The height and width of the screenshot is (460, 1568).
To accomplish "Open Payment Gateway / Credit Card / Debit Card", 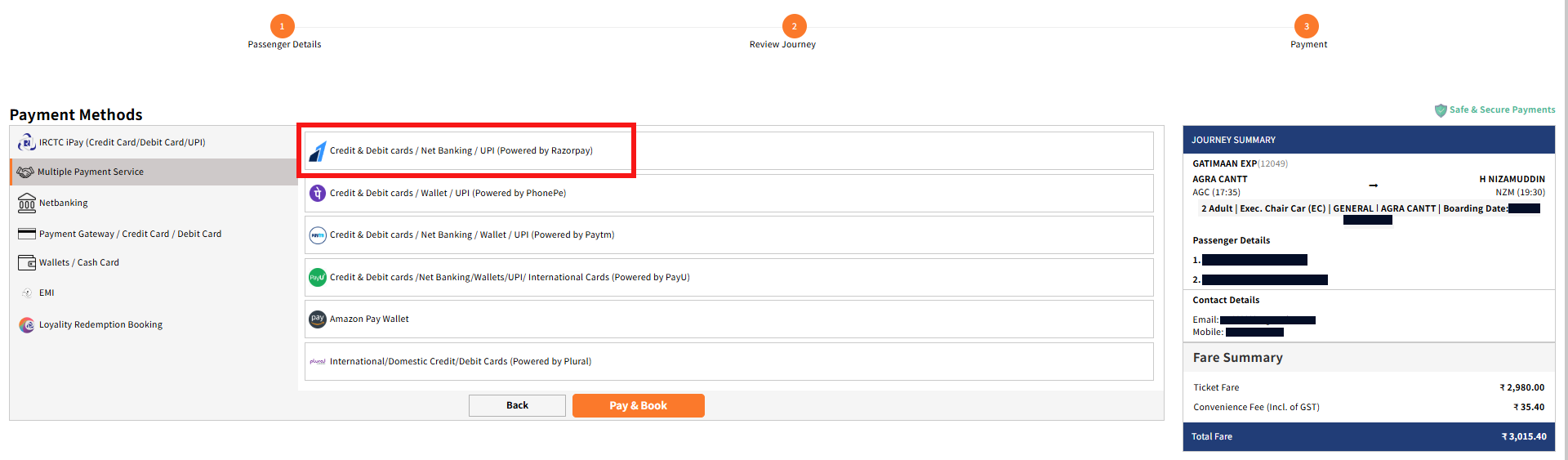I will (130, 234).
